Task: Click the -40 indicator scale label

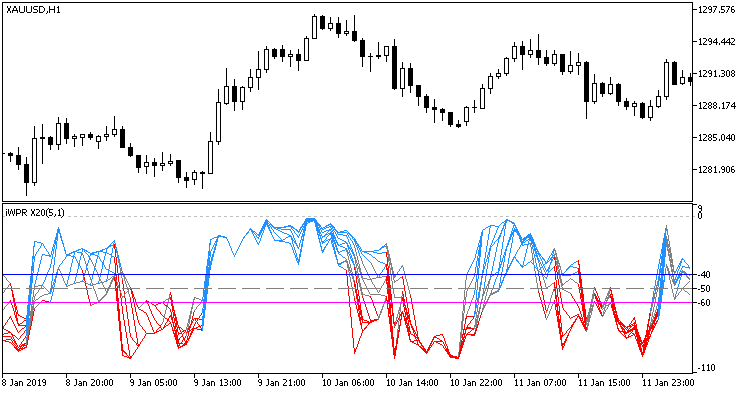Action: tap(704, 274)
